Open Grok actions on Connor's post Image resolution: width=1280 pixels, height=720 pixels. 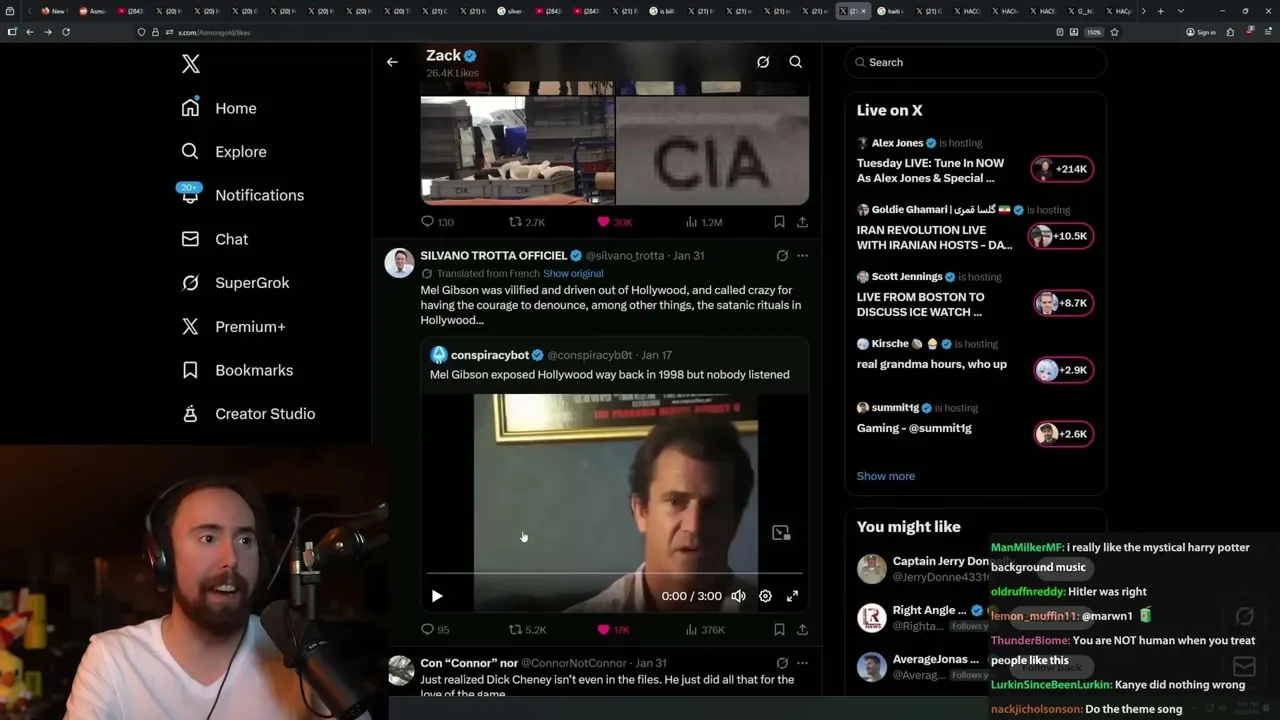[x=782, y=663]
